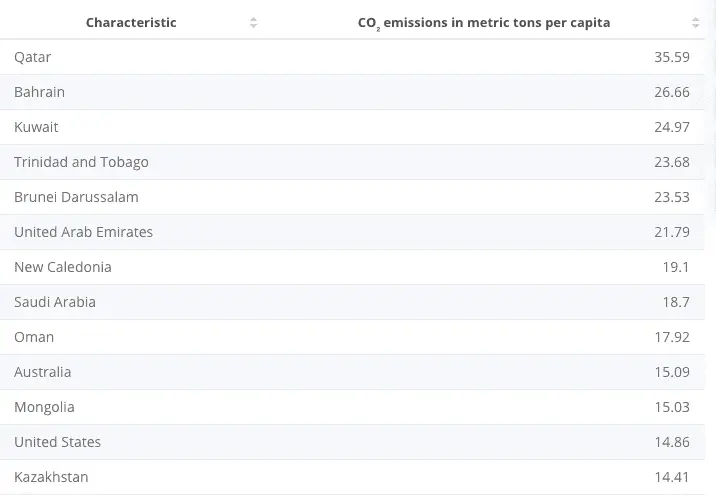This screenshot has width=716, height=497.
Task: Select the New Caledonia row label
Action: [63, 267]
